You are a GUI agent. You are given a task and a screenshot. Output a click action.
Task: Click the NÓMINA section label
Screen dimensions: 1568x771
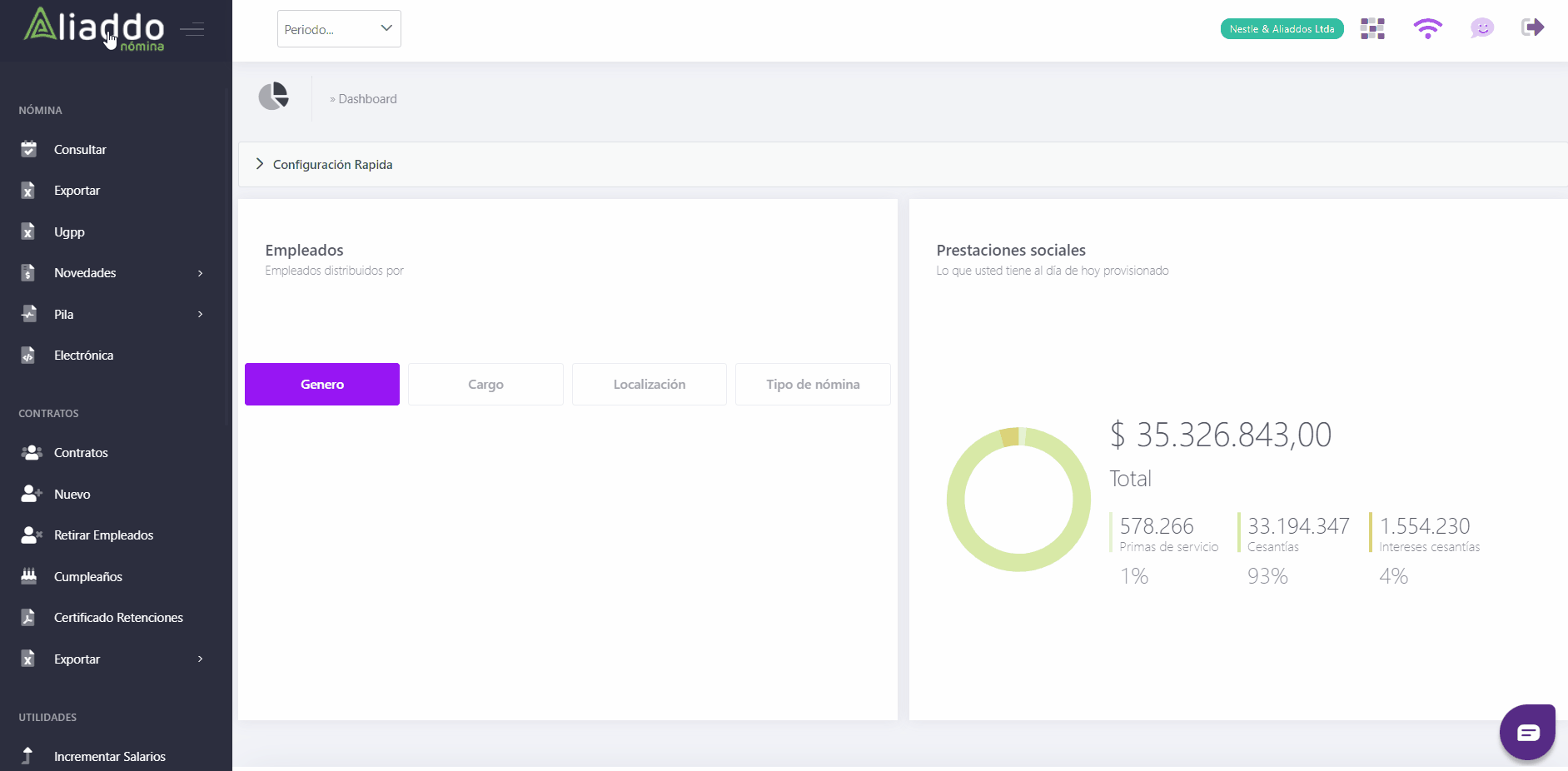[x=40, y=111]
